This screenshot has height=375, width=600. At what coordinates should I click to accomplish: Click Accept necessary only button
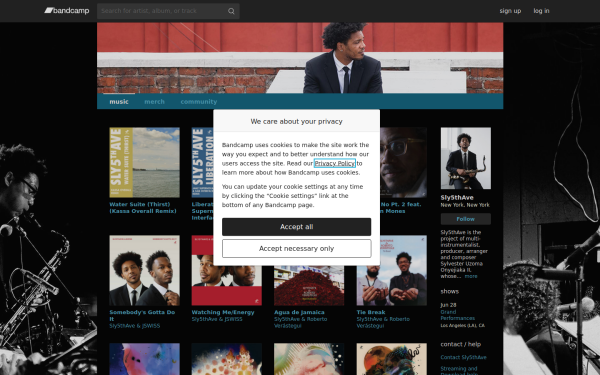point(297,248)
